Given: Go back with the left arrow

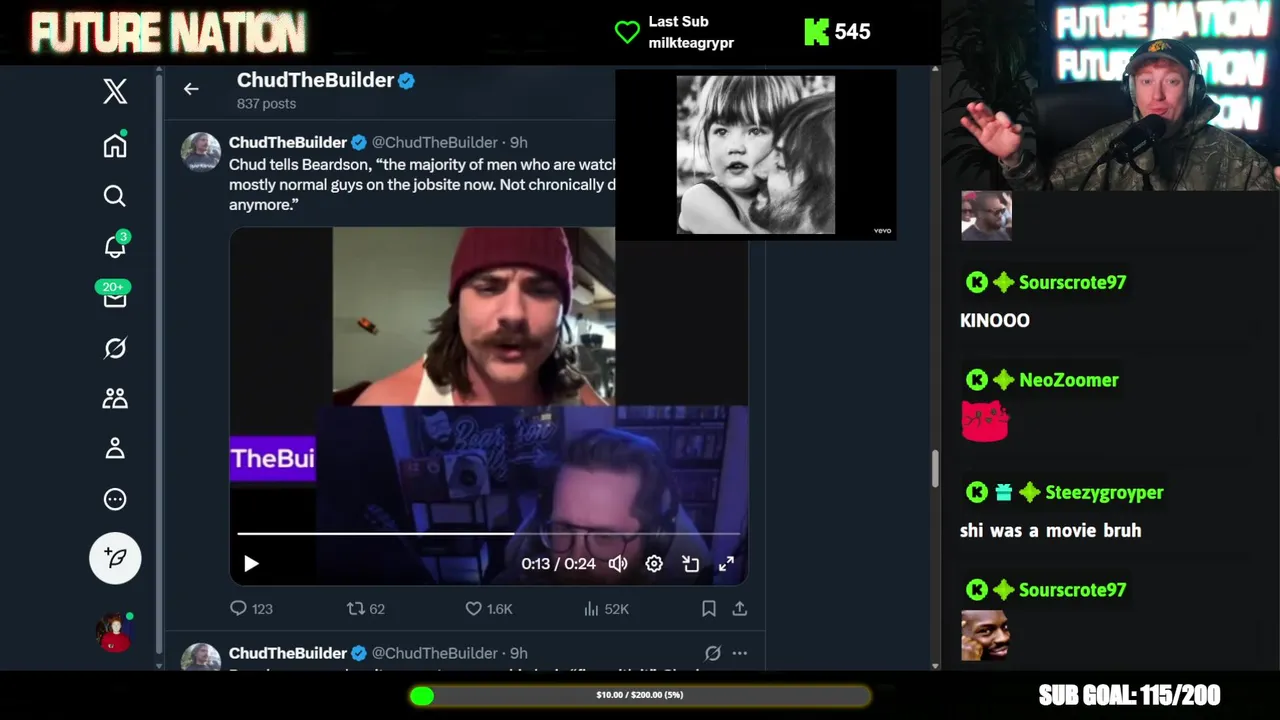Looking at the screenshot, I should pos(191,89).
